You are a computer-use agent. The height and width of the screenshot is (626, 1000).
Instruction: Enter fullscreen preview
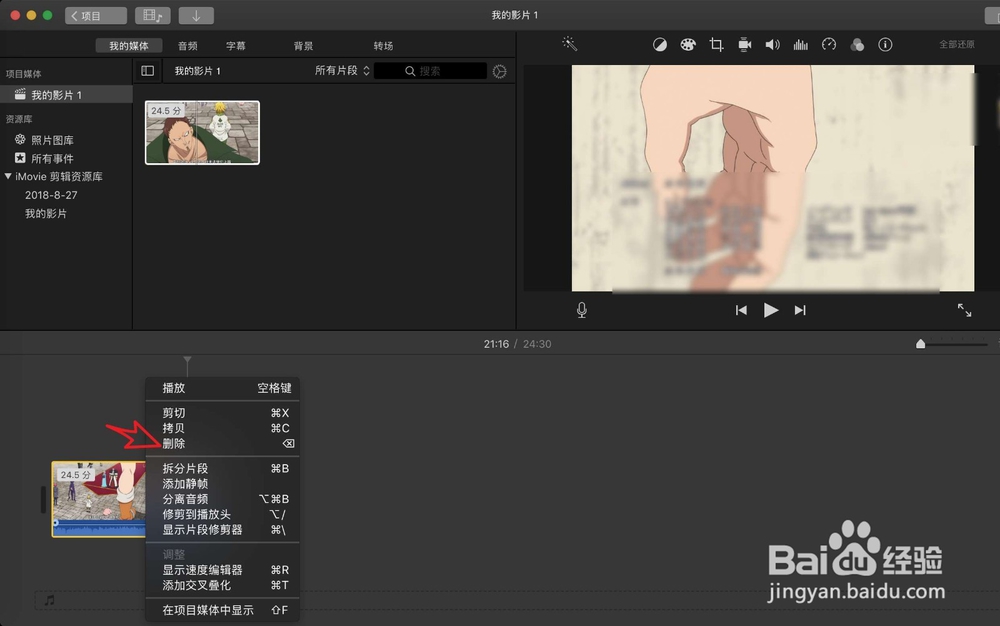pyautogui.click(x=964, y=310)
